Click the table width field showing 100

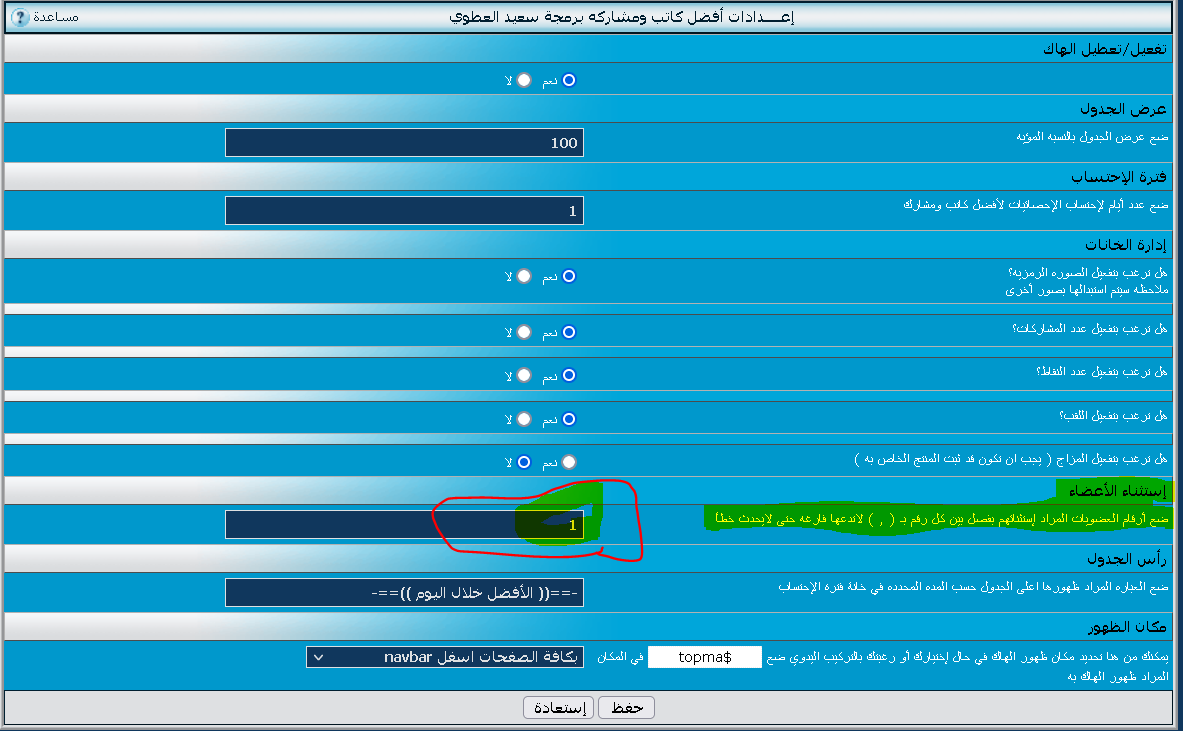point(404,143)
